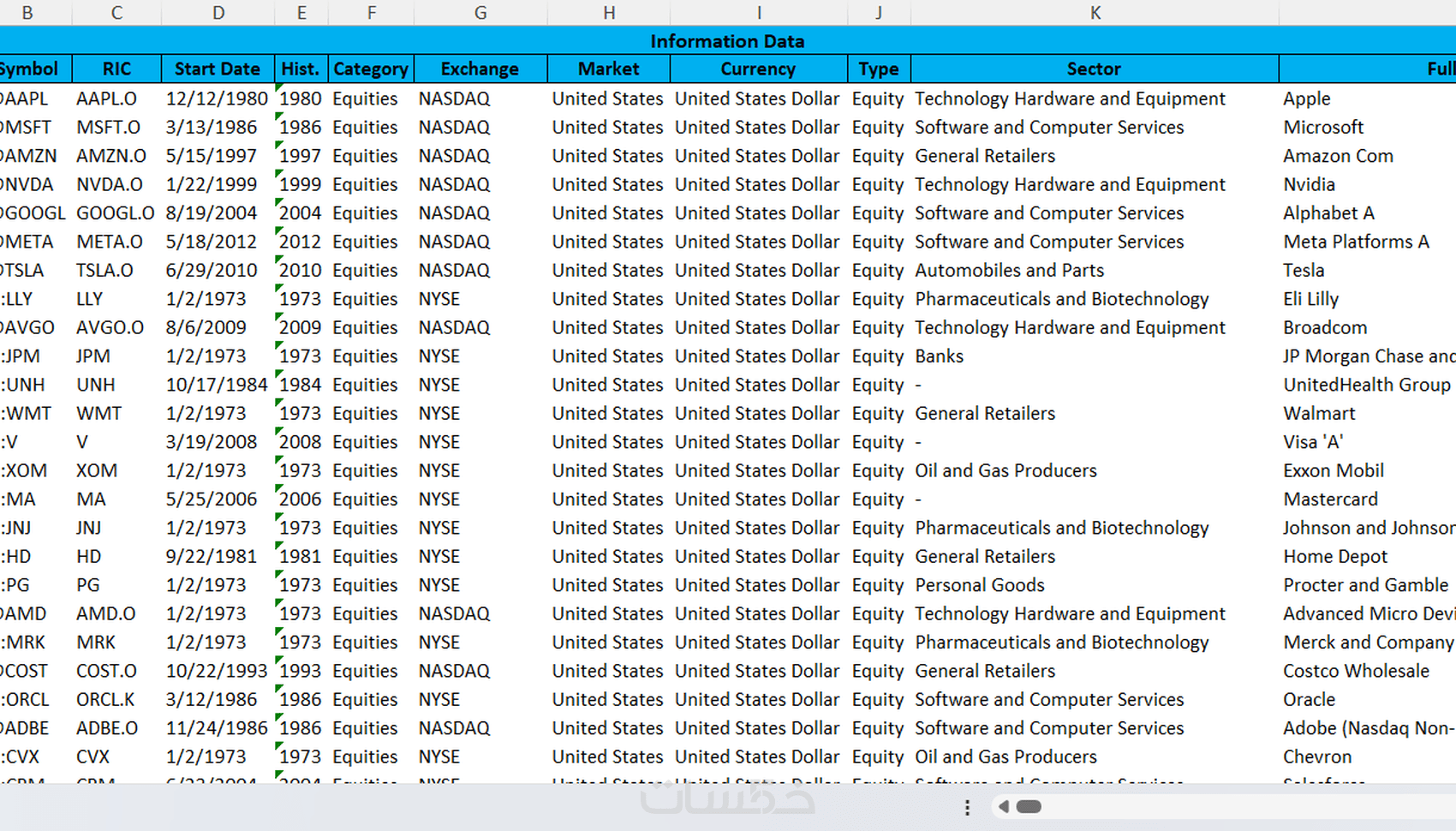Click the "Automobiles and Parts" sector cell
This screenshot has height=831, width=1456.
coord(1095,270)
